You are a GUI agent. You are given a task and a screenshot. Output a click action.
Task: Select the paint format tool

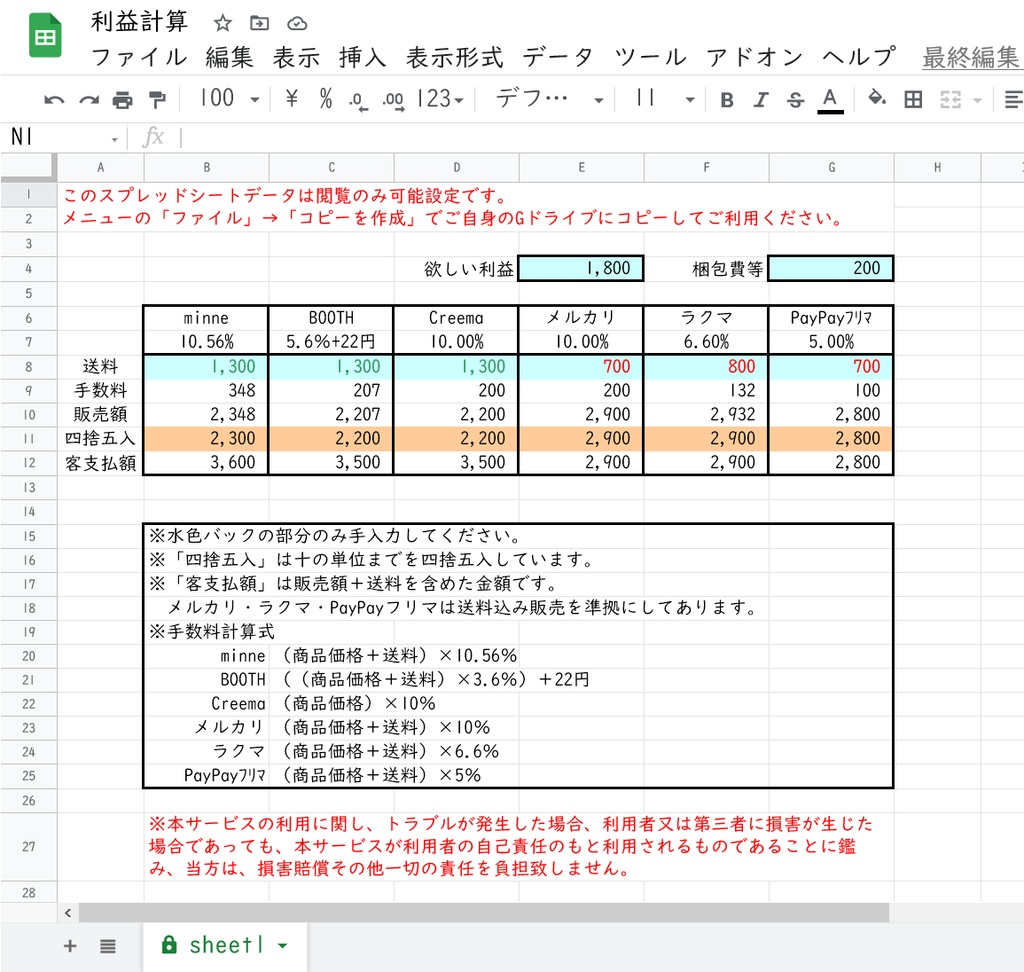(x=157, y=100)
